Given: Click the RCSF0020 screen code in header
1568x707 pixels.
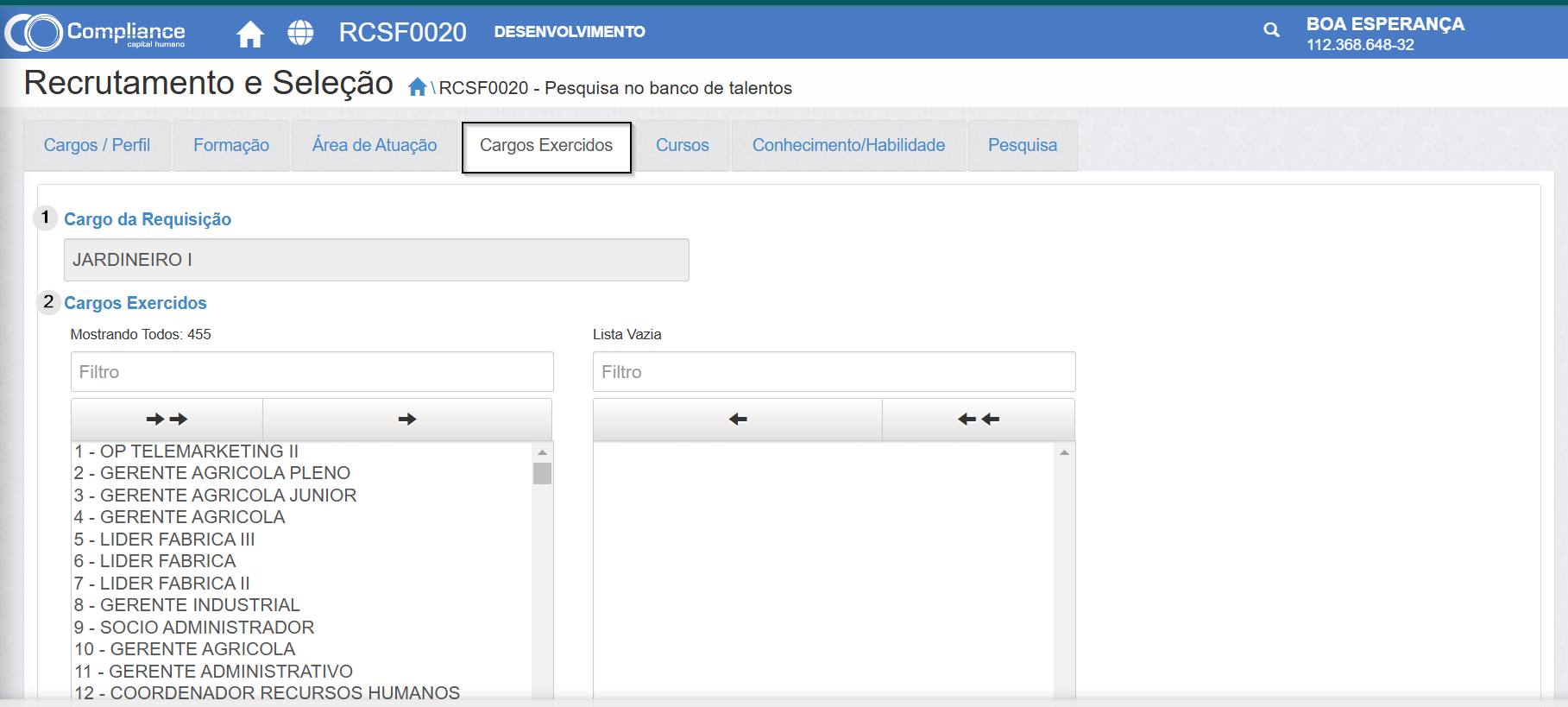Looking at the screenshot, I should pos(402,32).
